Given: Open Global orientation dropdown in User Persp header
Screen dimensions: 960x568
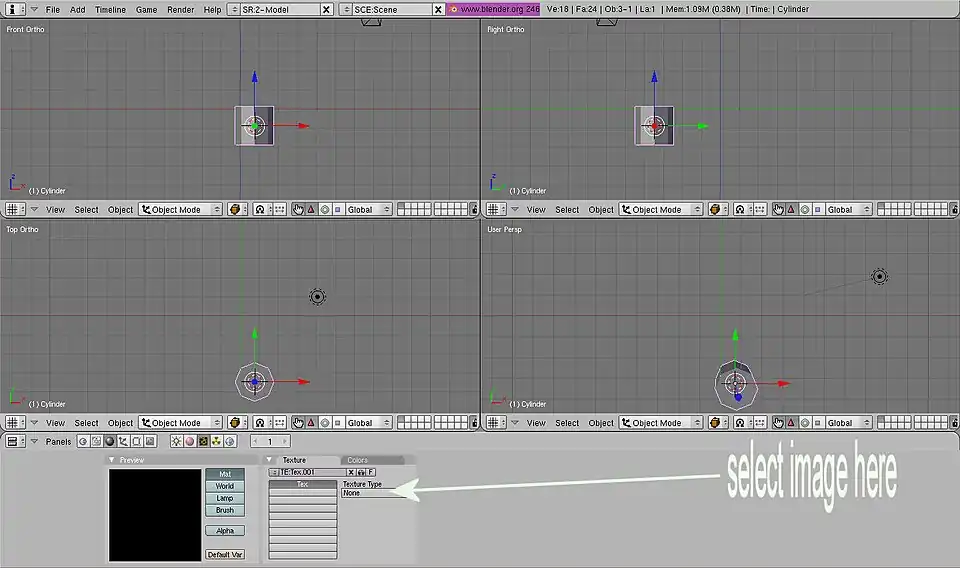Looking at the screenshot, I should coord(847,423).
